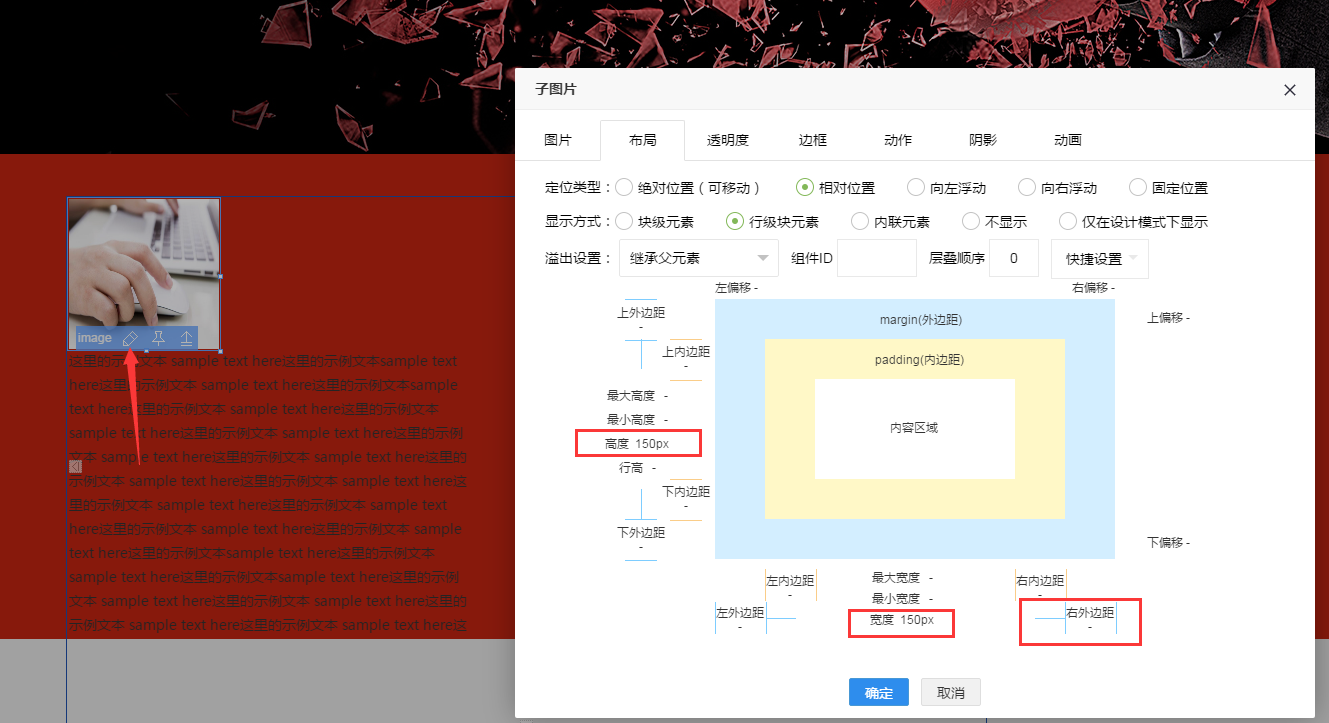Click the 确定 button
This screenshot has height=723, width=1329.
878,693
